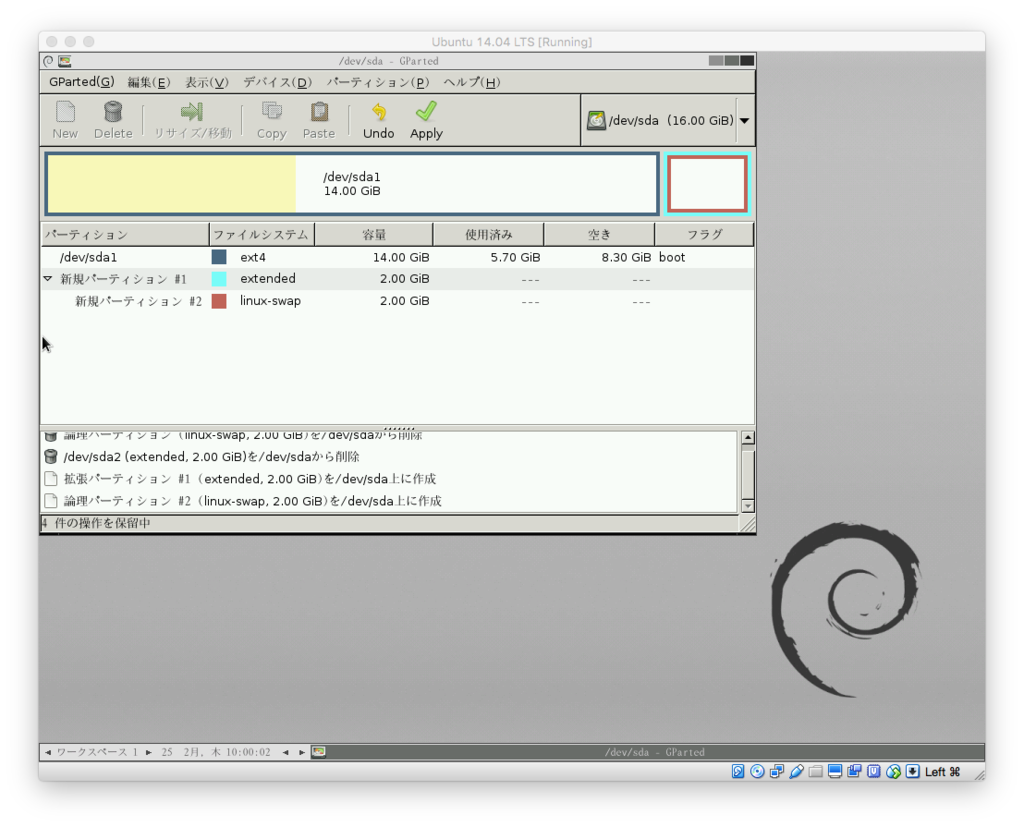Click VirtualBox shared folders status icon
The height and width of the screenshot is (827, 1024).
(x=816, y=771)
